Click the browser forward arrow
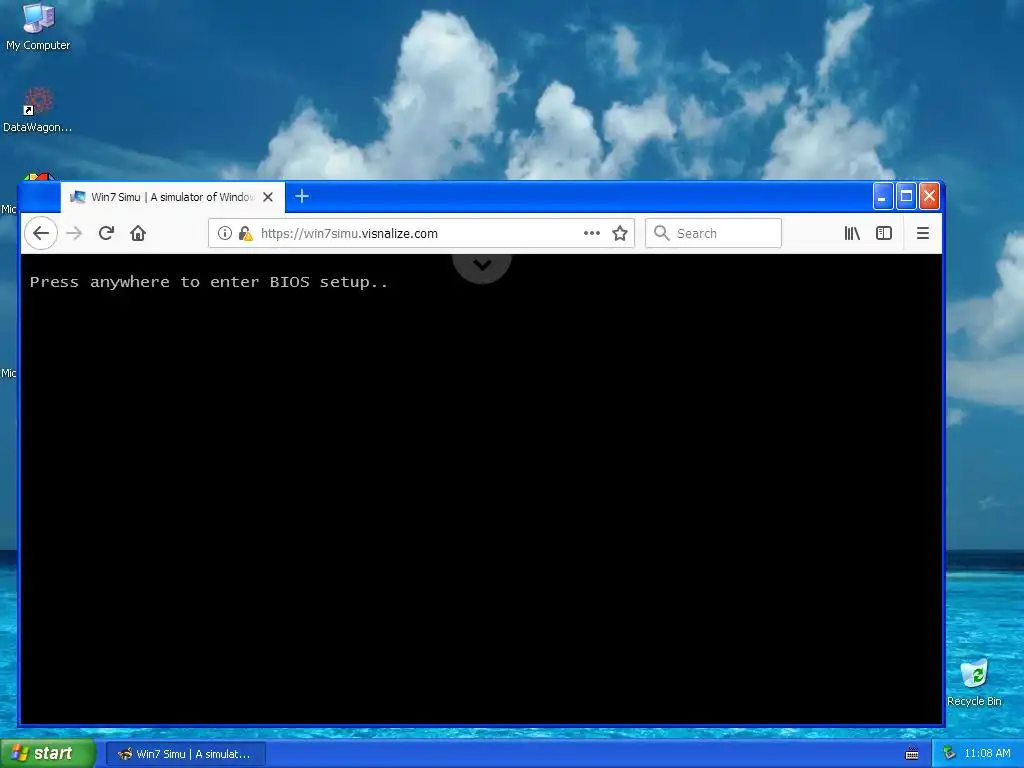The height and width of the screenshot is (768, 1024). 74,233
